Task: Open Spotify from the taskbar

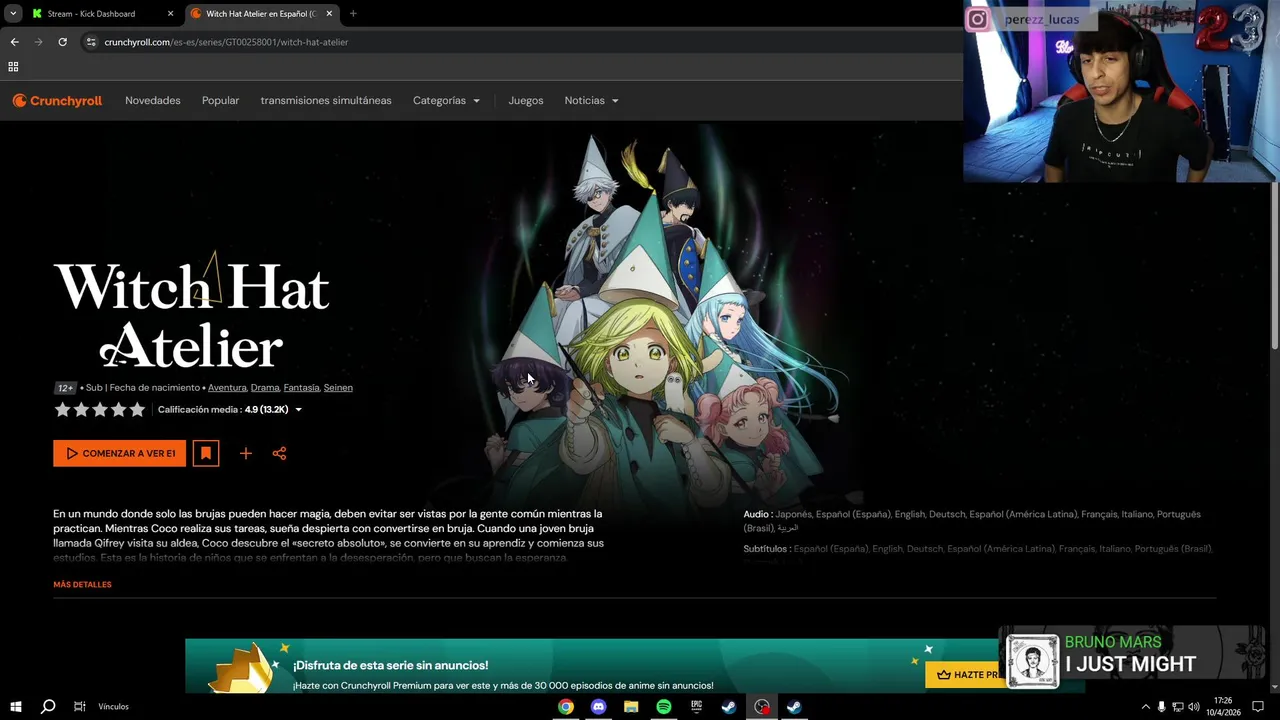Action: (664, 706)
